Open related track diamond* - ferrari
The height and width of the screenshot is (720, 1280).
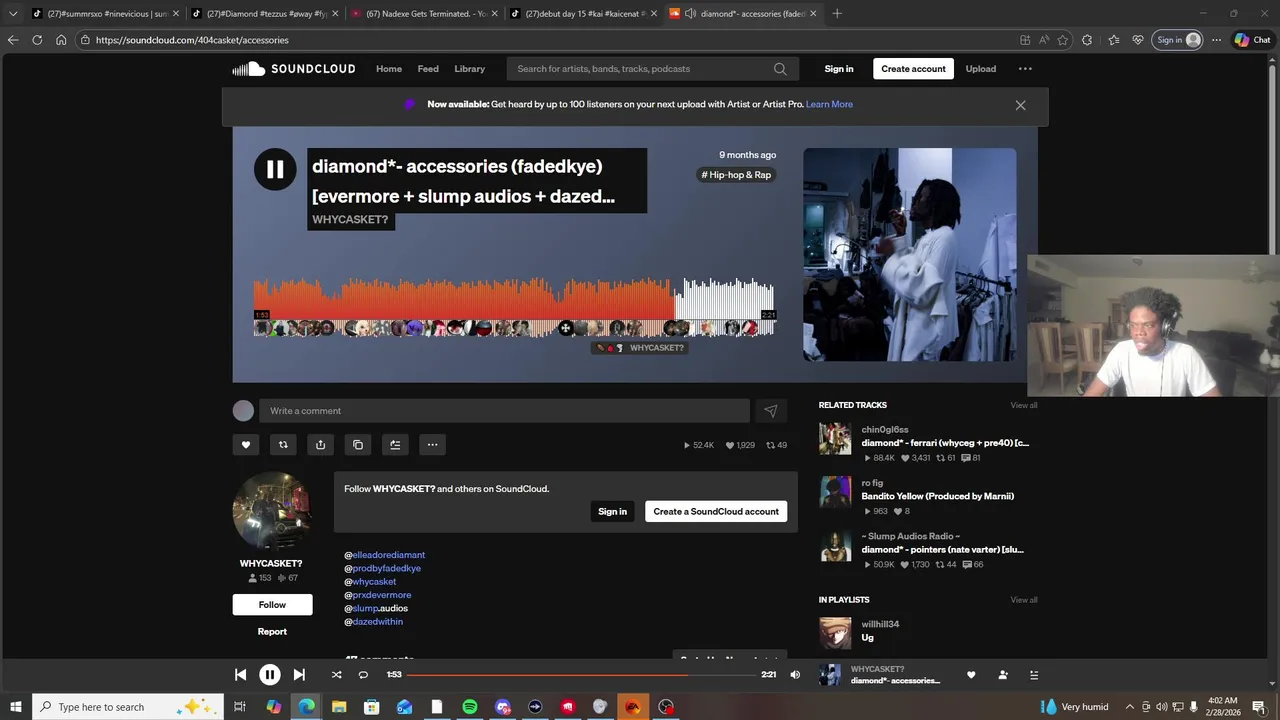click(x=945, y=443)
